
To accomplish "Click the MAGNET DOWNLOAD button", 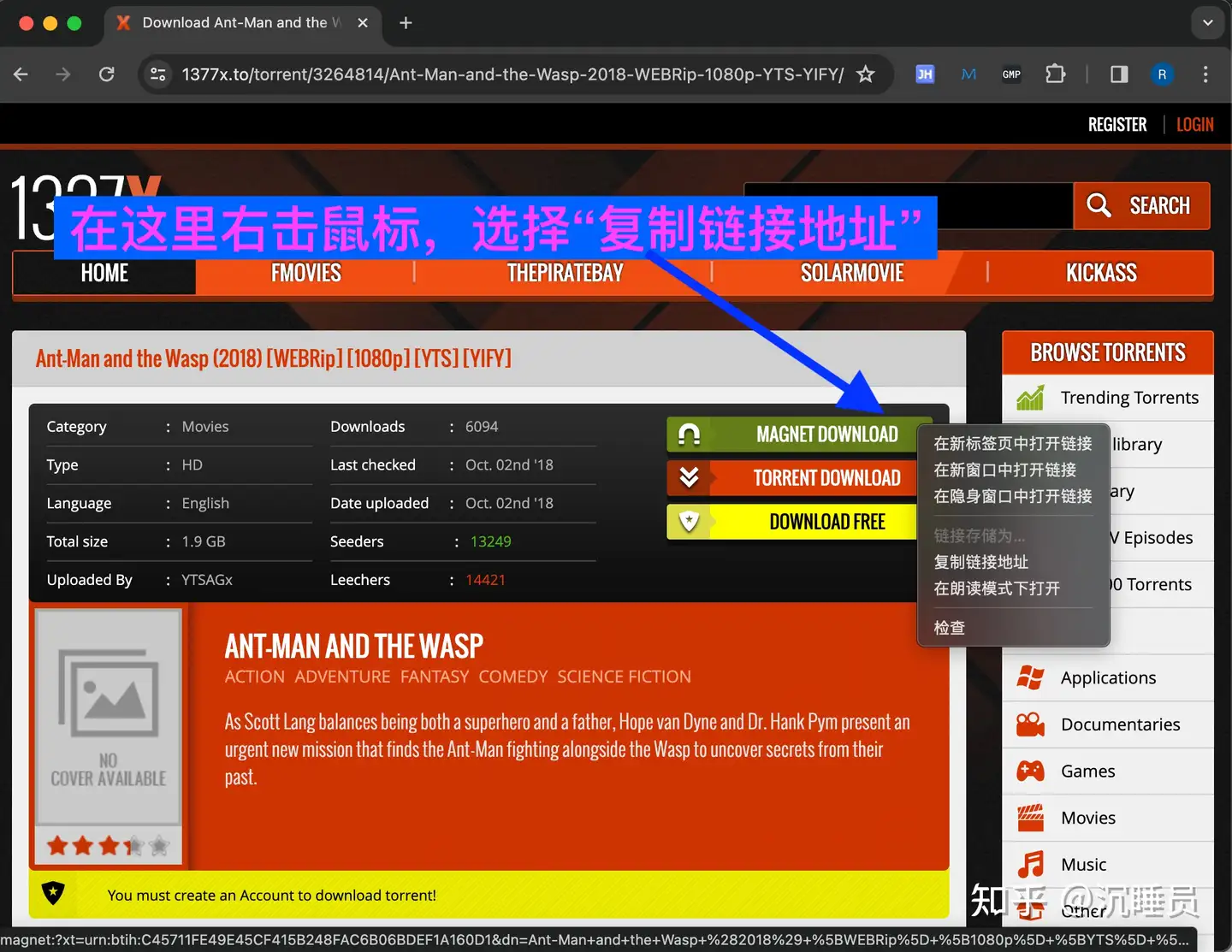I will pos(799,435).
